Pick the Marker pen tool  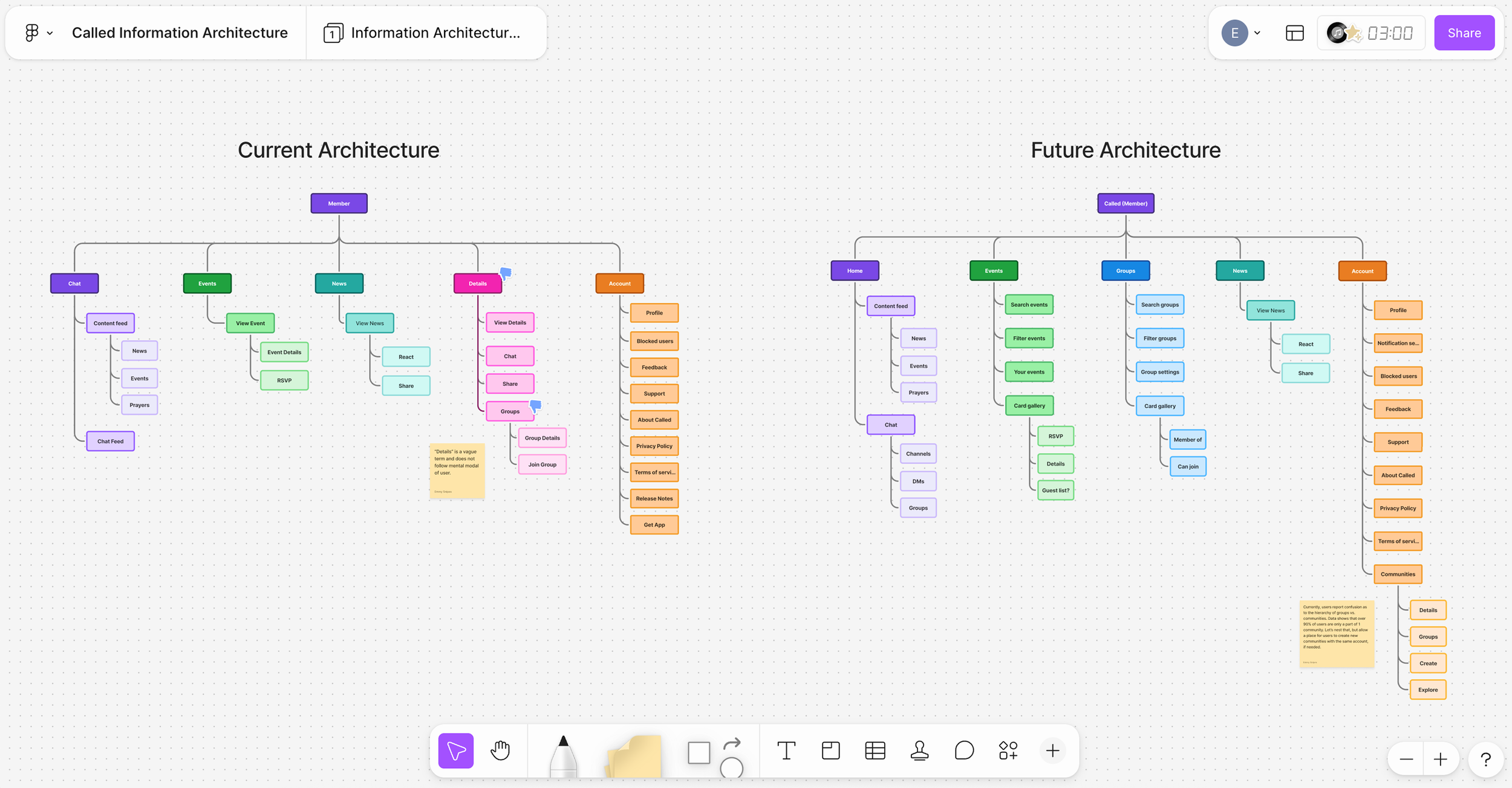(x=563, y=755)
